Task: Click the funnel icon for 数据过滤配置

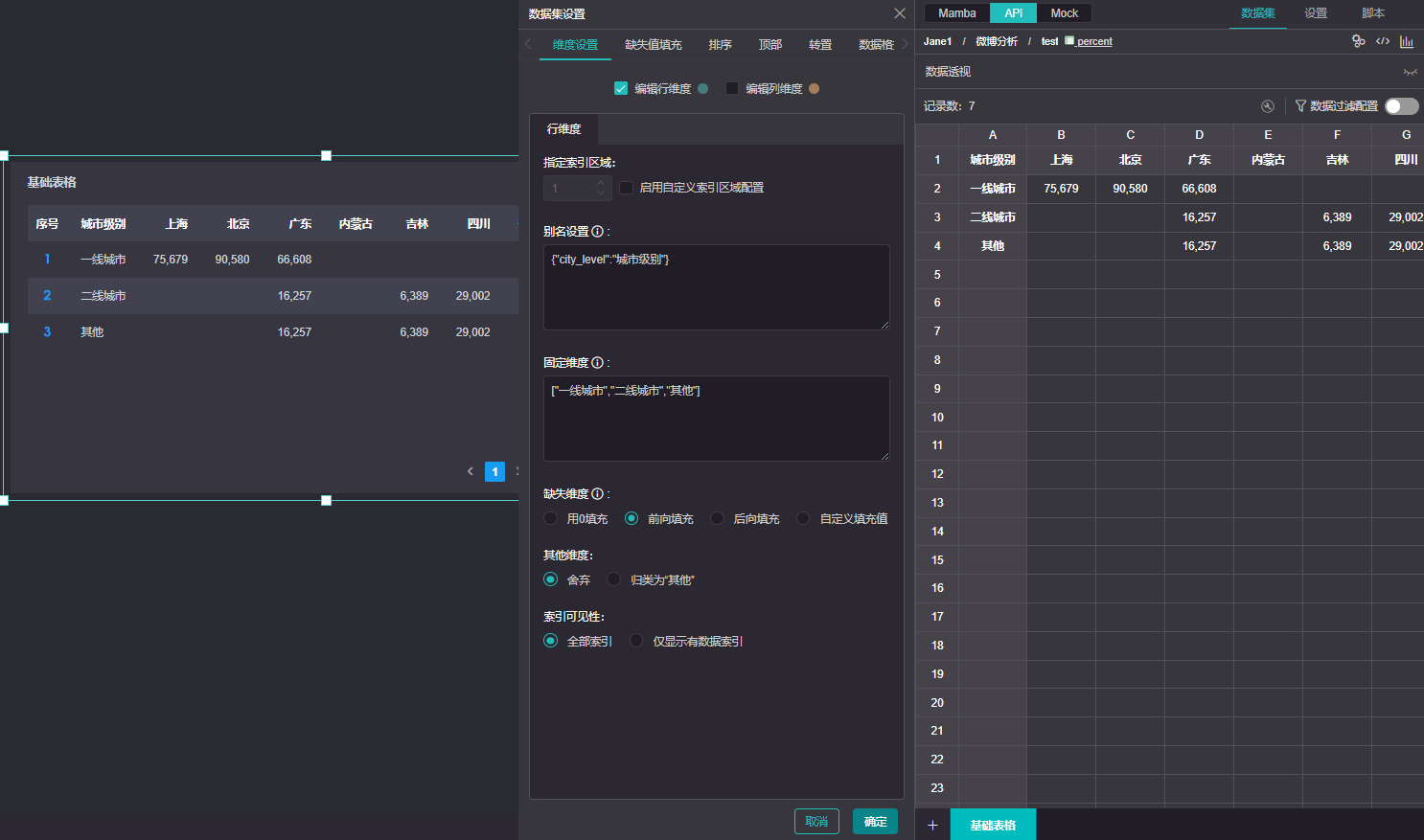Action: pos(1300,105)
